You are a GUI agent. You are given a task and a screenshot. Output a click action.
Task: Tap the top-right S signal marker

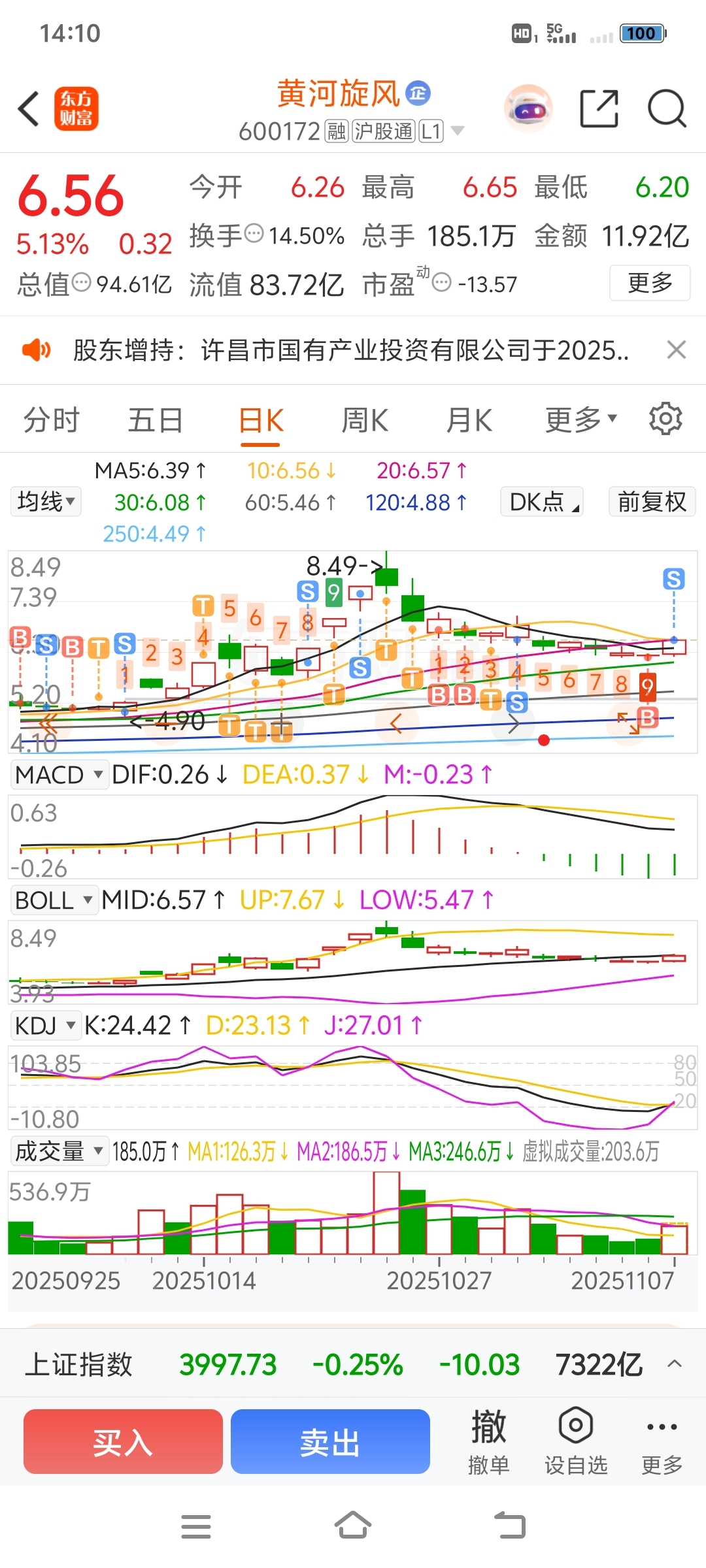tap(674, 579)
